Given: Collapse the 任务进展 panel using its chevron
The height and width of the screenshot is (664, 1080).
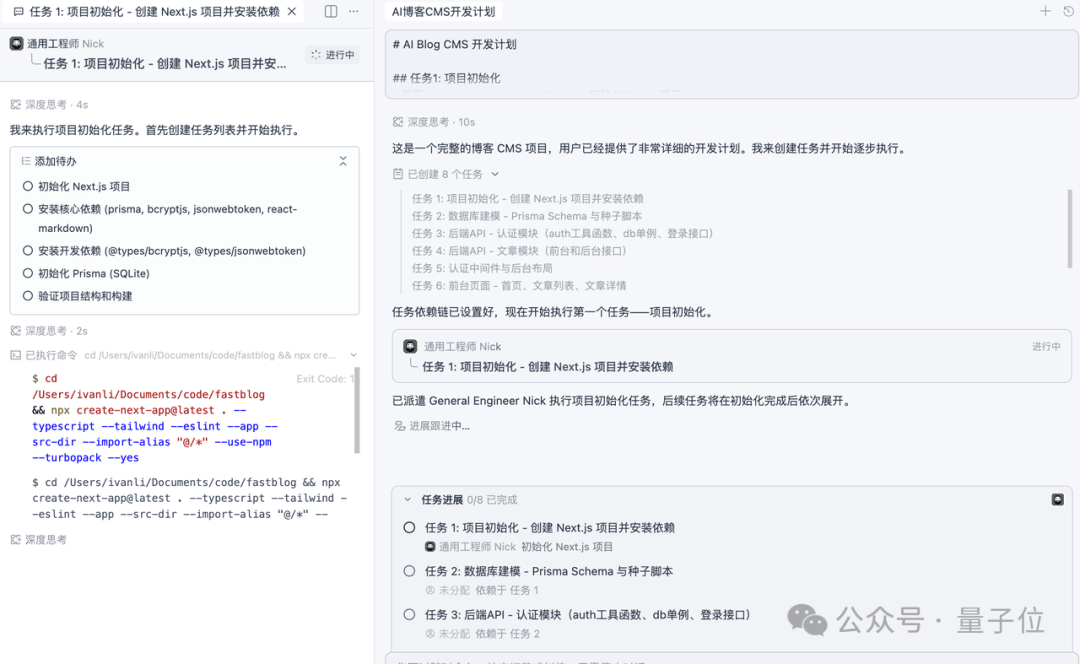Looking at the screenshot, I should click(x=406, y=498).
